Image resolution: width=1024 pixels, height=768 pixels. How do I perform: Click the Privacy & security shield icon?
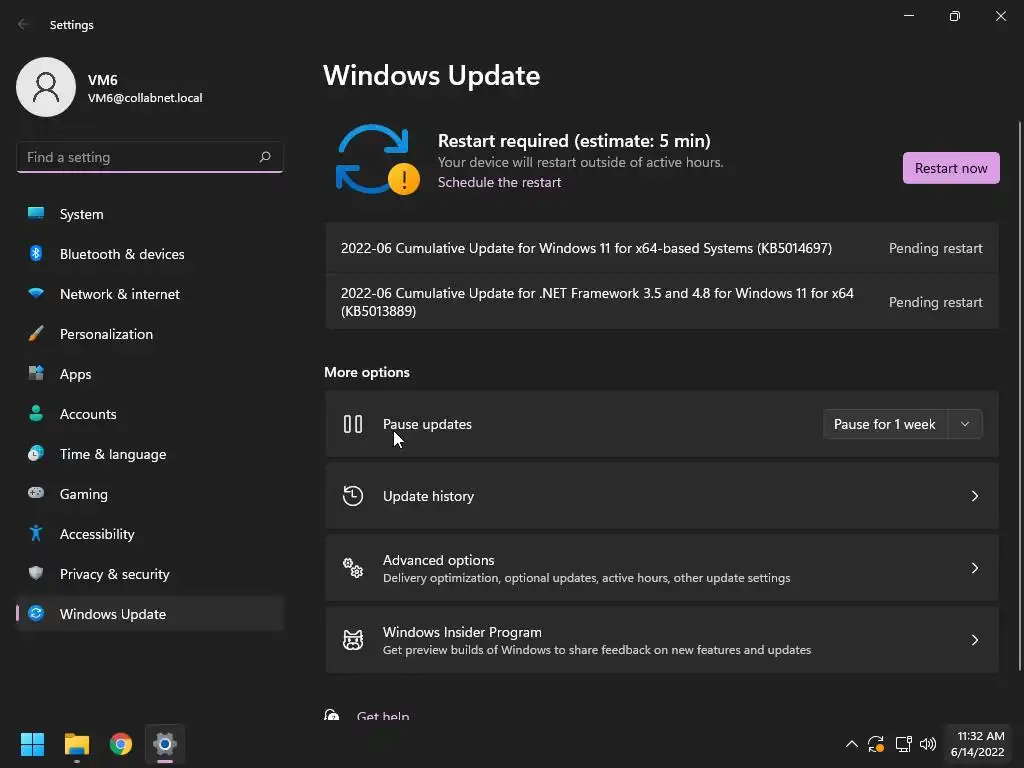[x=36, y=574]
